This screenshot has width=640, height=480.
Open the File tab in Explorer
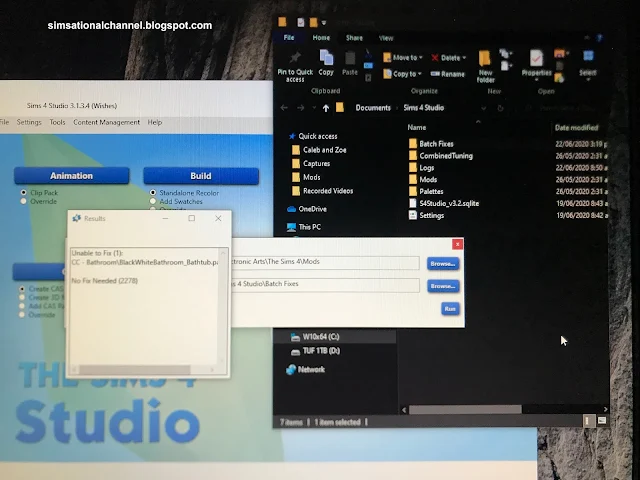(289, 38)
